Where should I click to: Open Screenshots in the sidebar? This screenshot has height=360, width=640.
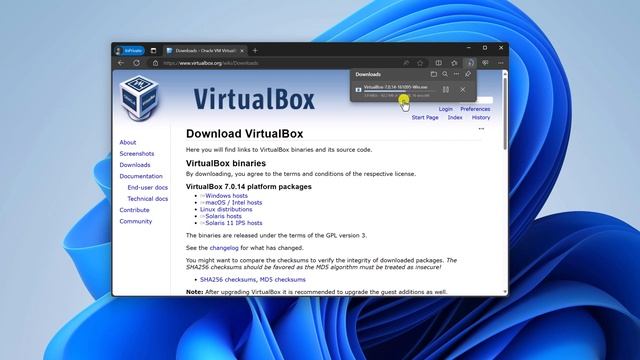click(x=137, y=154)
